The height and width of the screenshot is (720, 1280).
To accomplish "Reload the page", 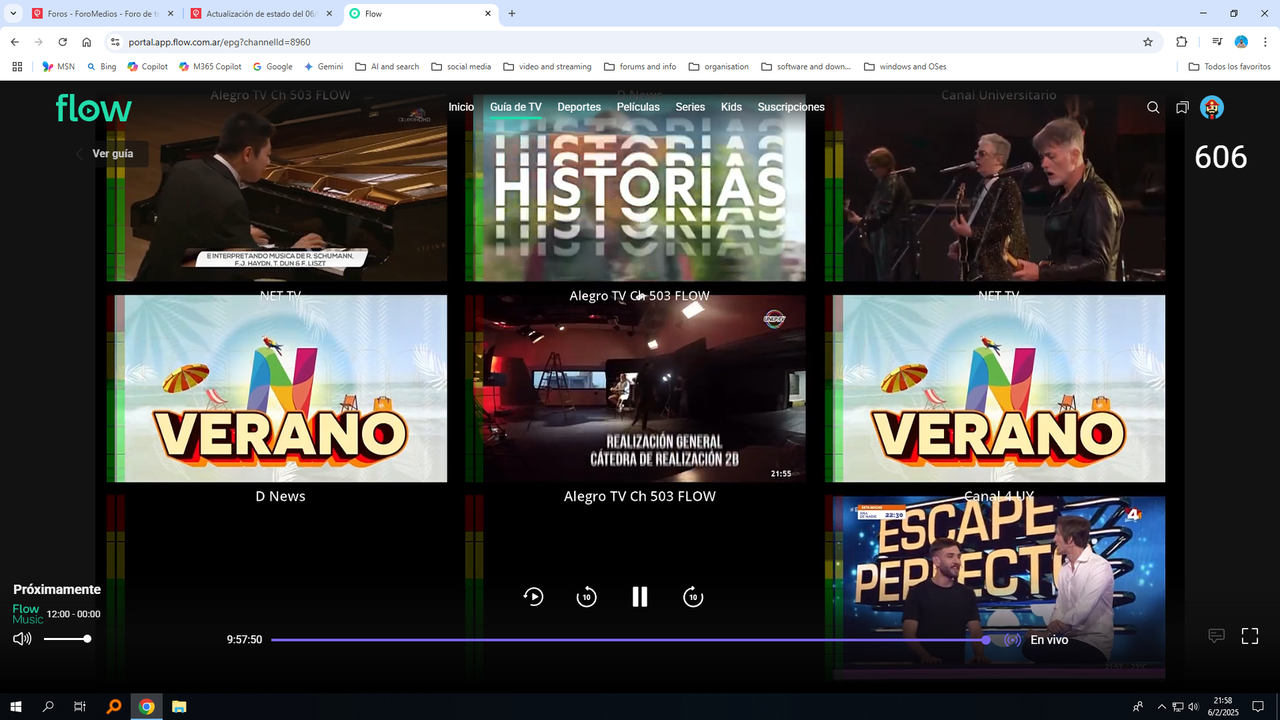I will point(62,42).
